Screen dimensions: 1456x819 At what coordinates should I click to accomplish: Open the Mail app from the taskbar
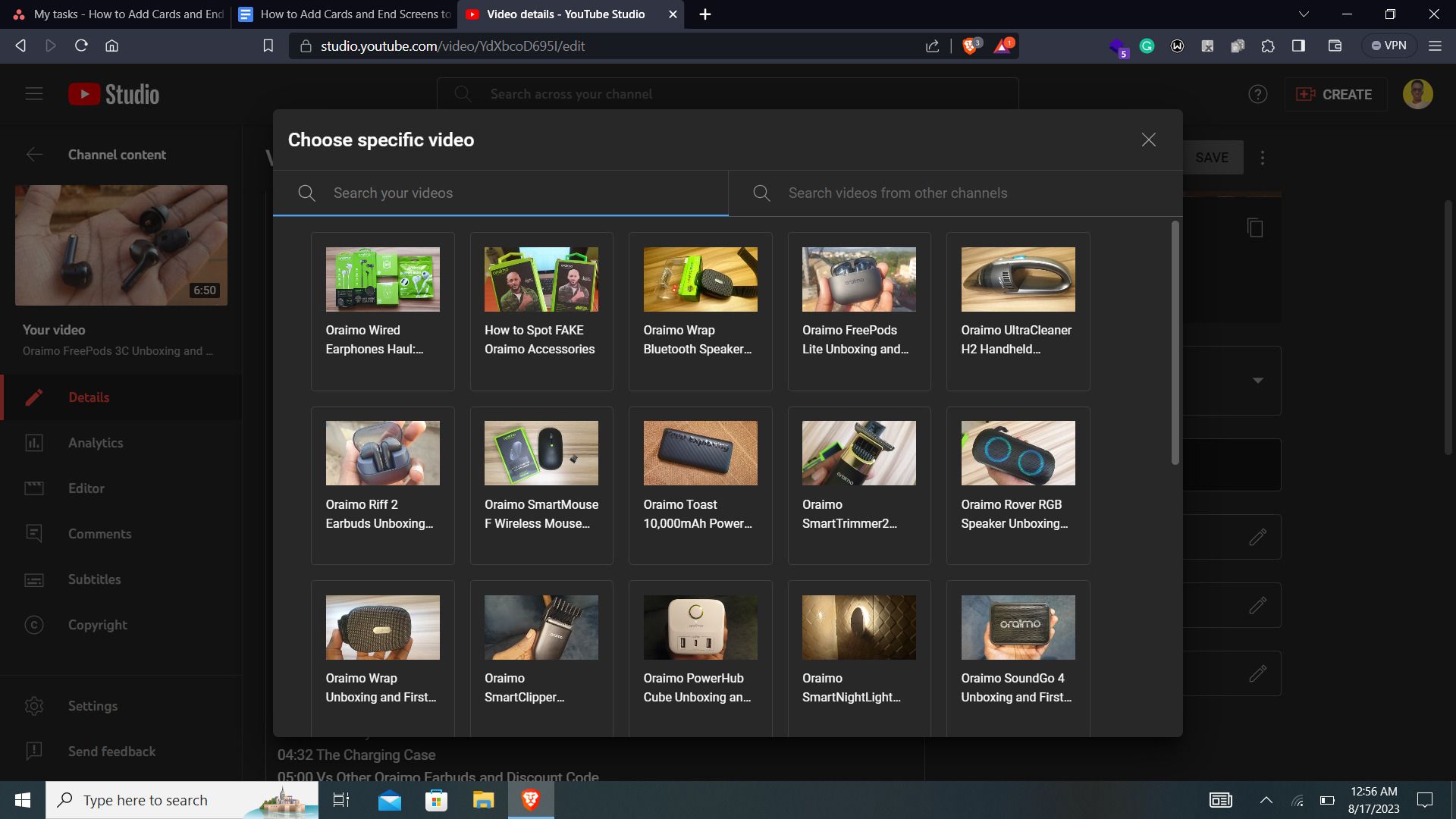[x=390, y=800]
